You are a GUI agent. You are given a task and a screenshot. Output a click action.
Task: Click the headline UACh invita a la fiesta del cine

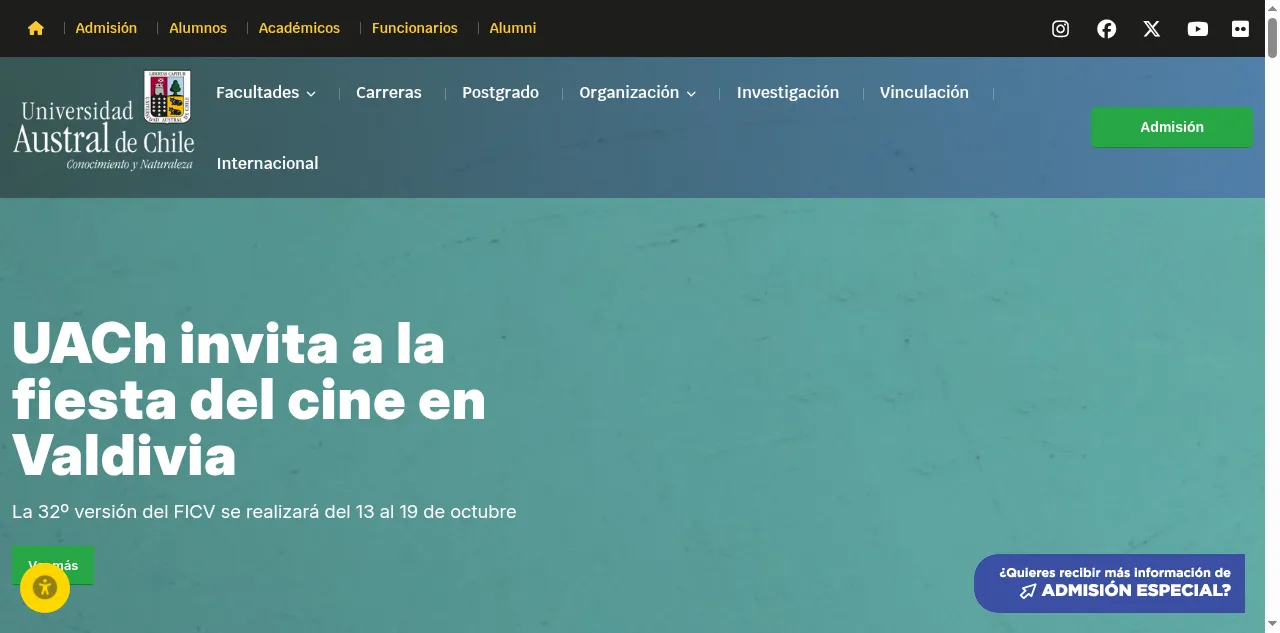pos(249,400)
